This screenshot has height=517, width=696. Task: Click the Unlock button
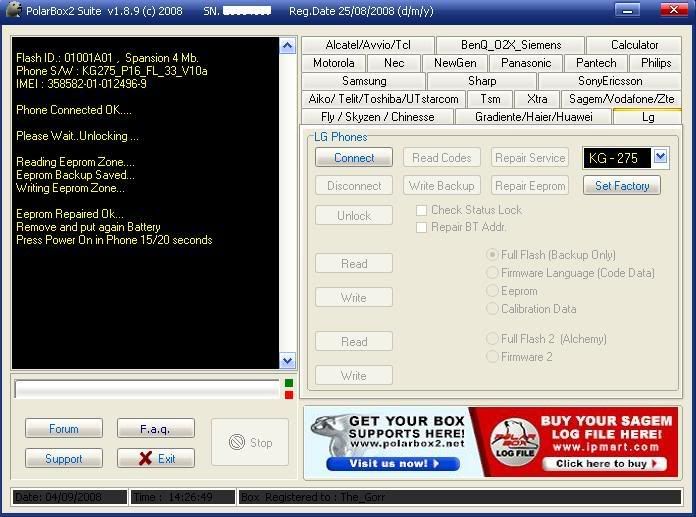(x=354, y=215)
